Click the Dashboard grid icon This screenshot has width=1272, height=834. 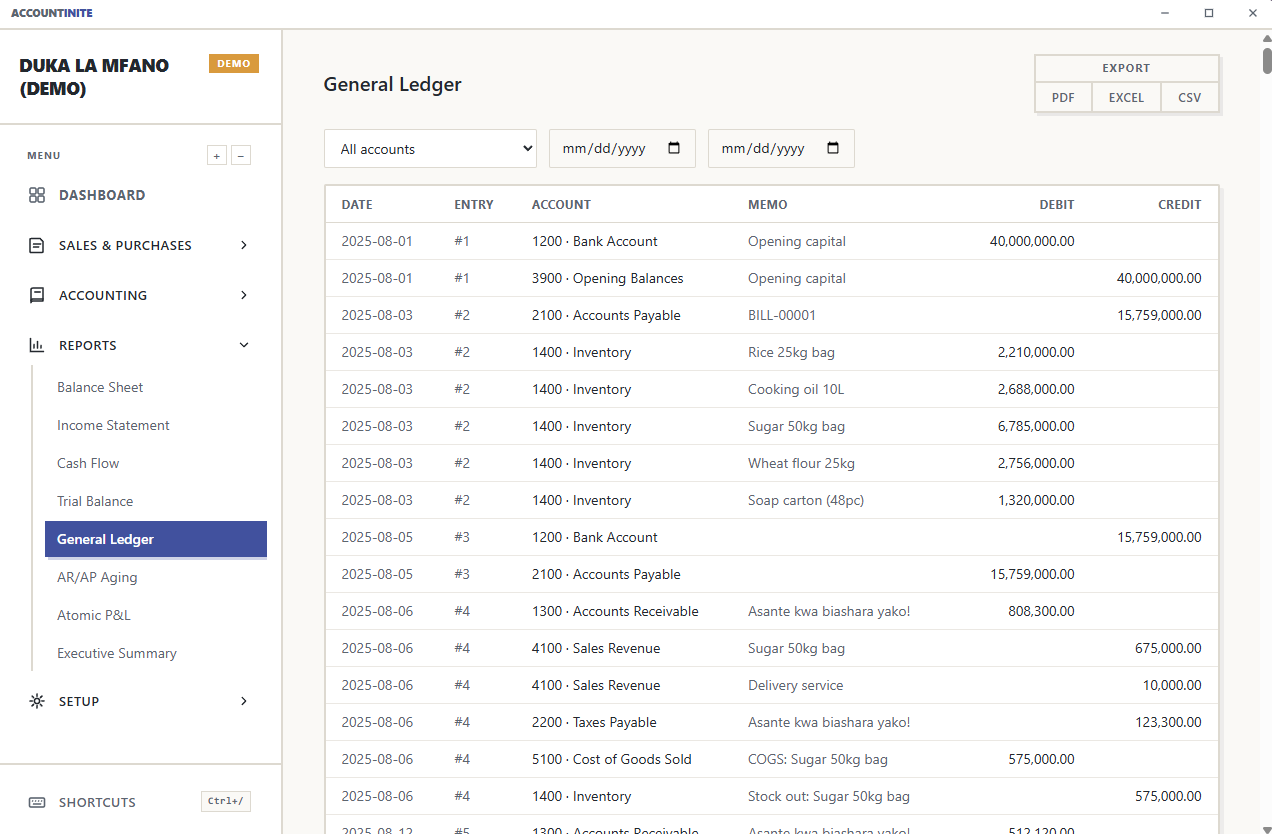pos(37,195)
